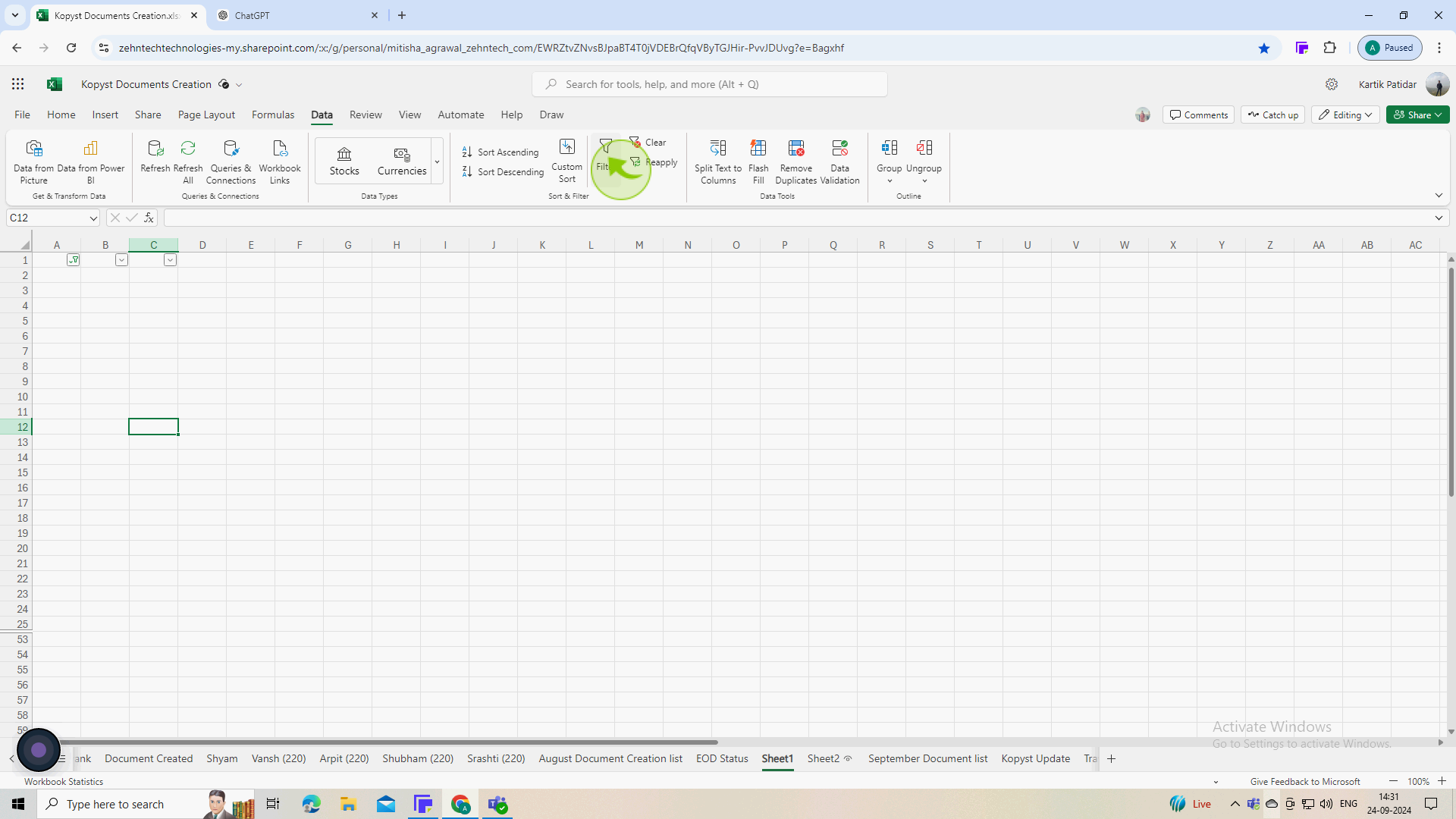Switch to the ChatGPT browser tab
The height and width of the screenshot is (819, 1456).
pyautogui.click(x=298, y=15)
